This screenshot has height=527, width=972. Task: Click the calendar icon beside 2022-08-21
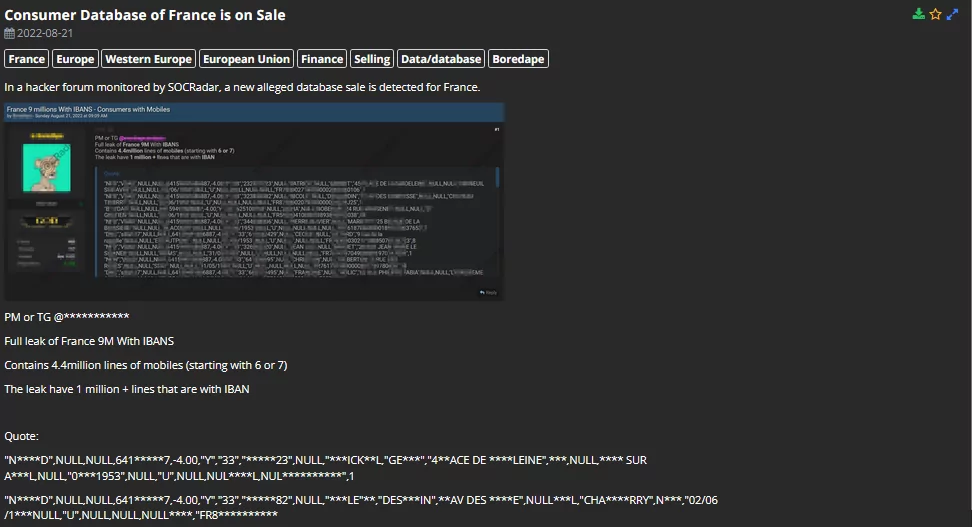[x=9, y=33]
